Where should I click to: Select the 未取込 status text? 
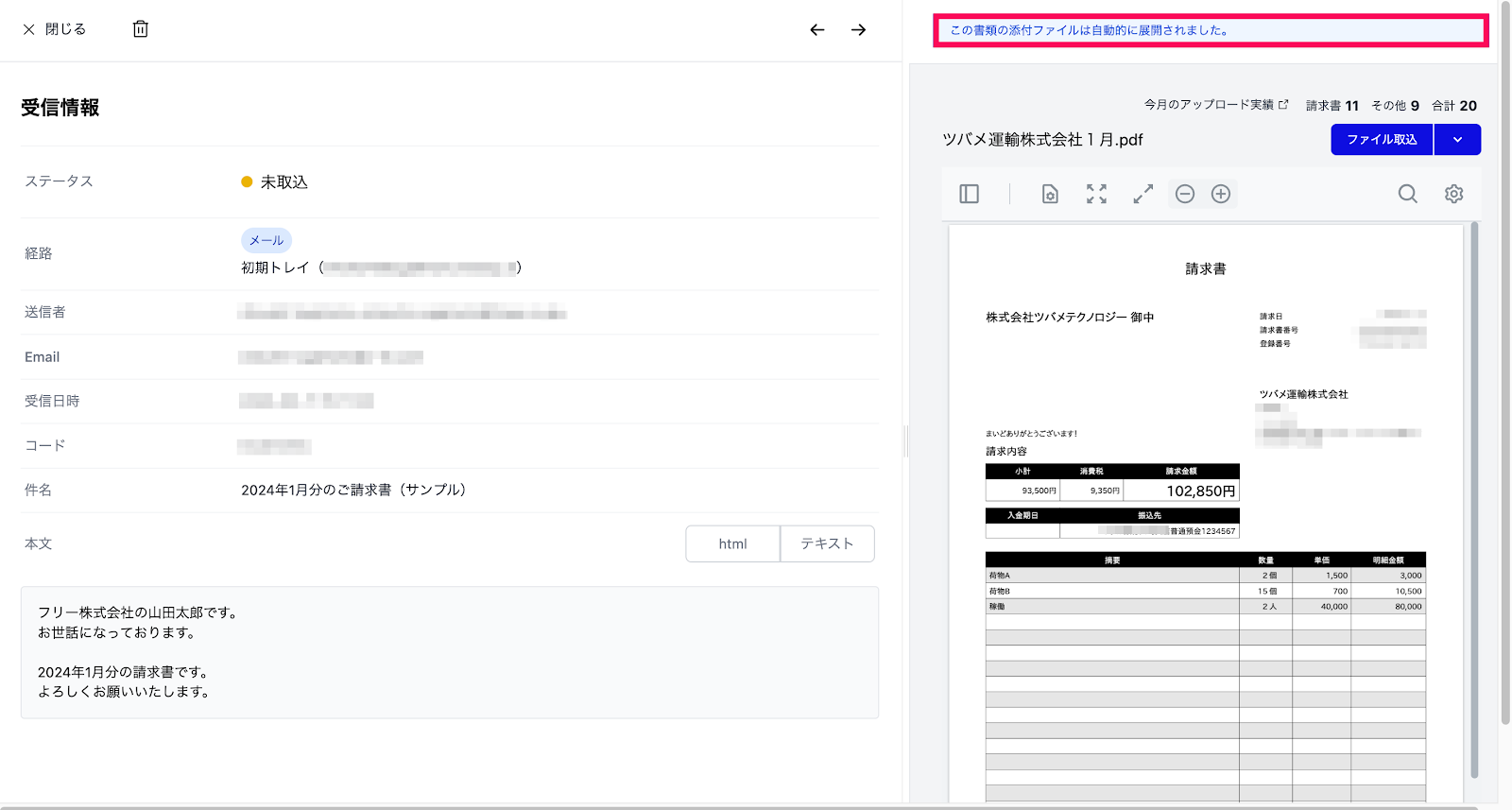pos(284,182)
